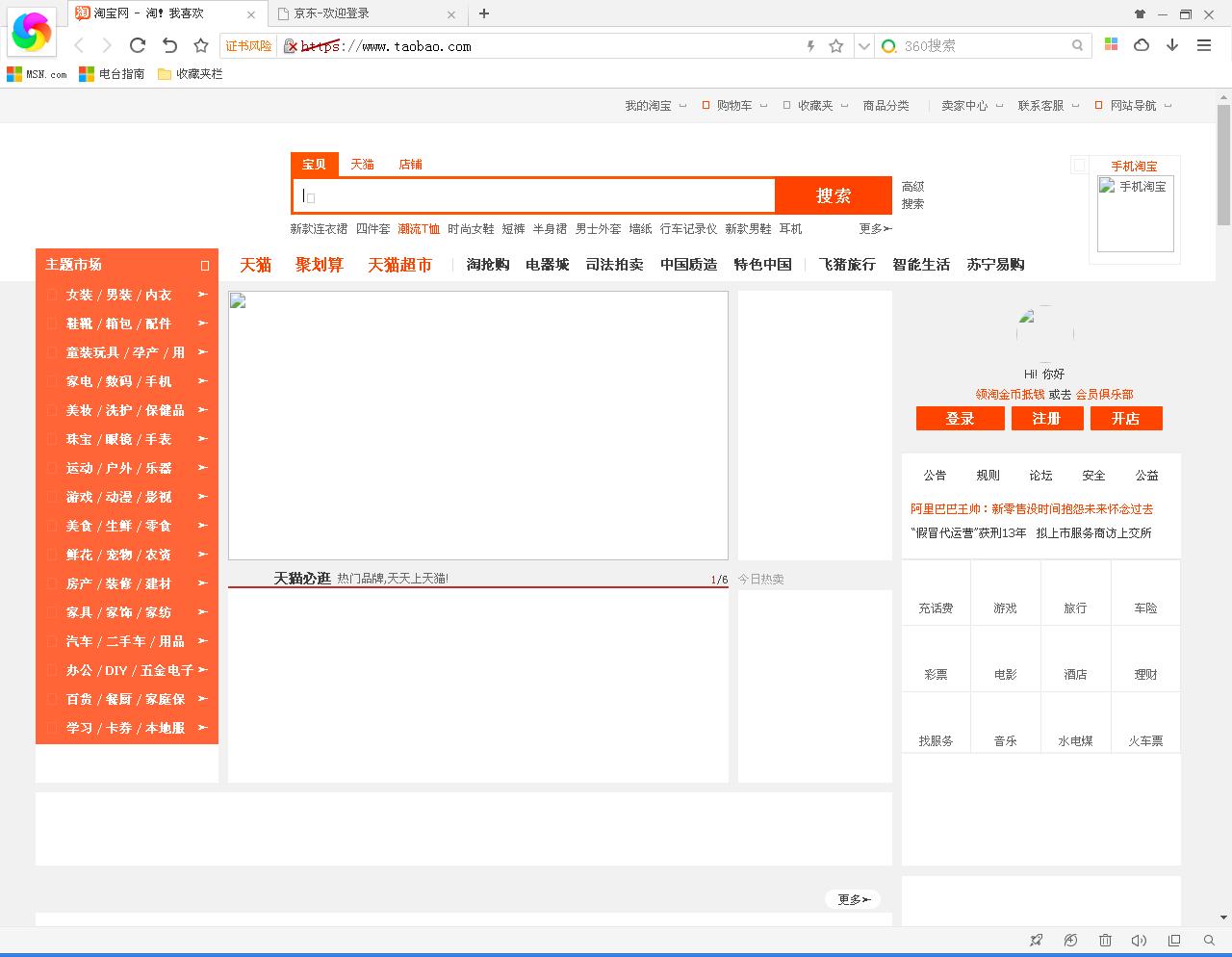Click the 手机淘宝 QR image
The height and width of the screenshot is (957, 1232).
tap(1136, 214)
